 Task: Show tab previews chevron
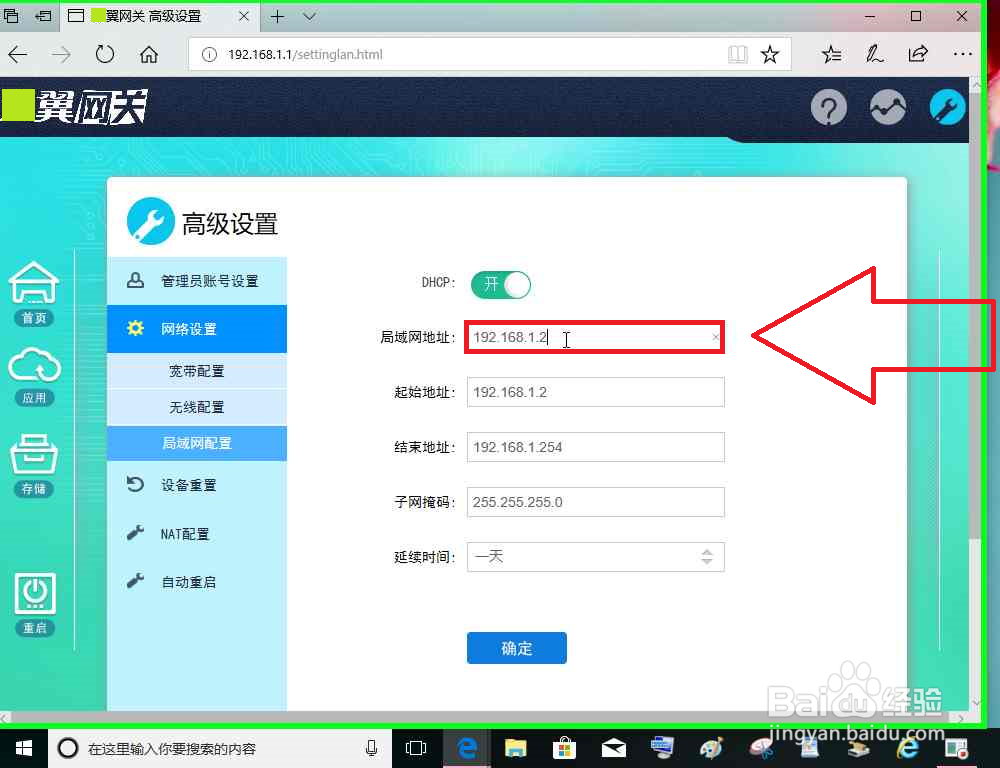[309, 16]
